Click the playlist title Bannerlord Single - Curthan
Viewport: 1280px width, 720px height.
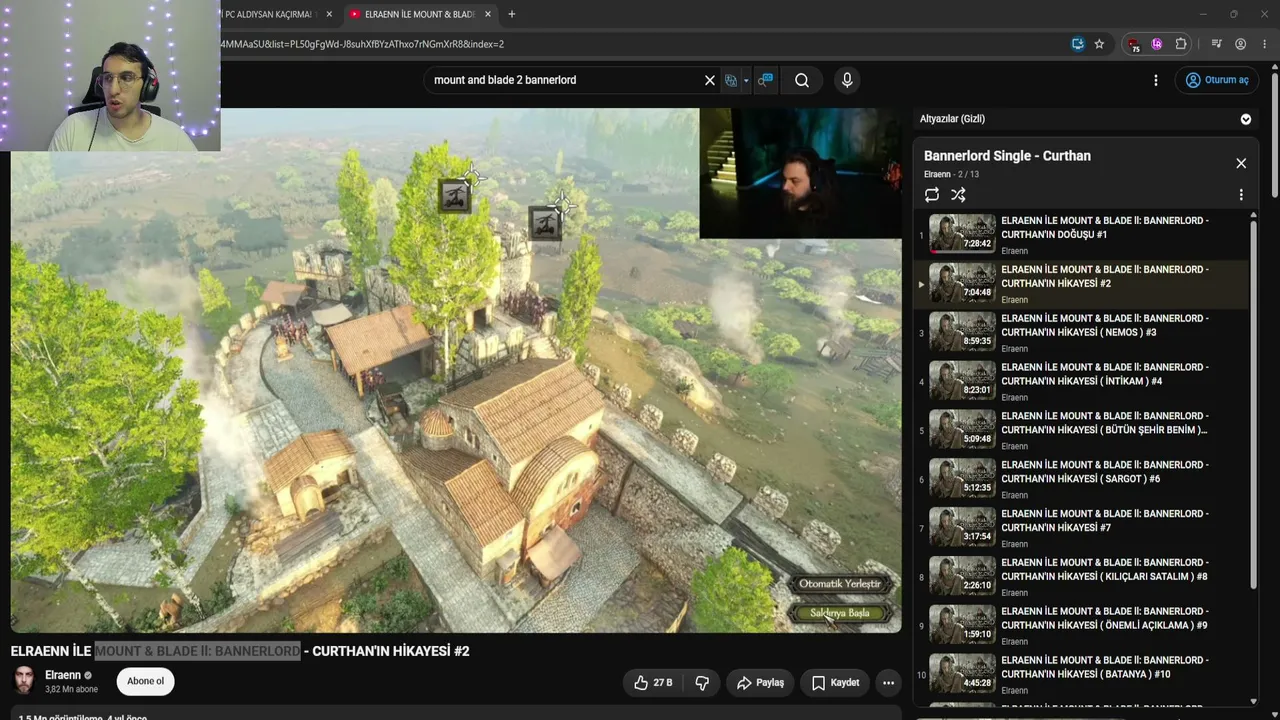[1007, 156]
